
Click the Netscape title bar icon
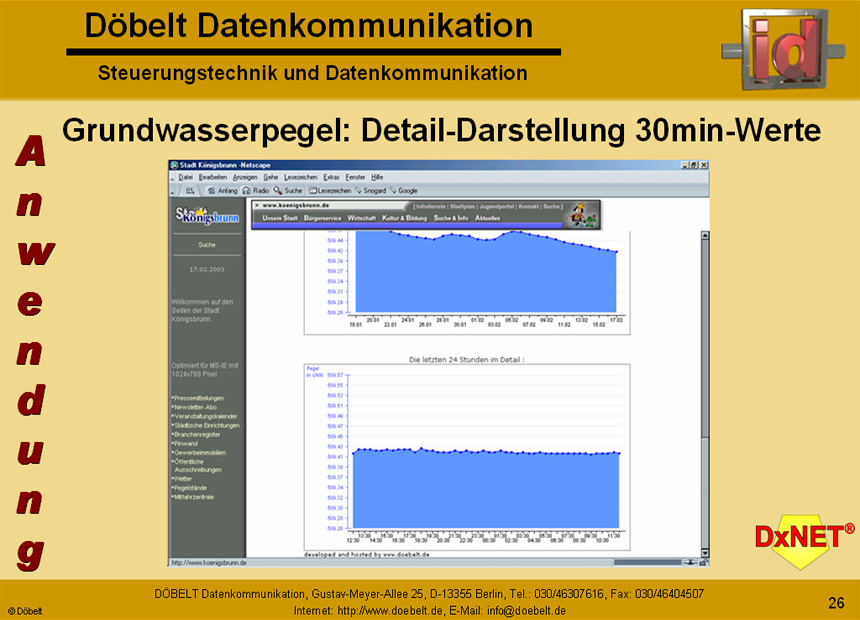(x=174, y=165)
